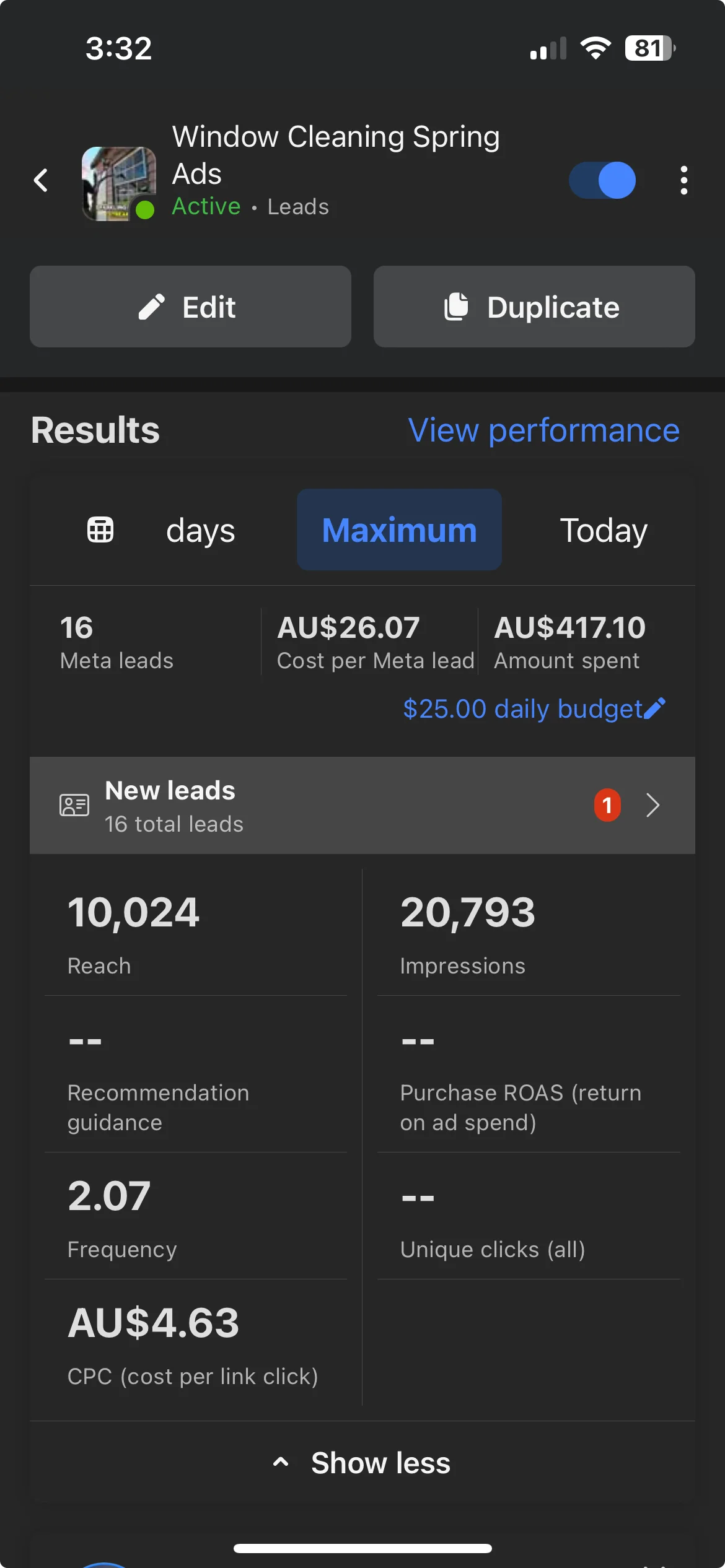This screenshot has height=1568, width=725.
Task: Tap the $25.00 daily budget link
Action: pyautogui.click(x=522, y=708)
